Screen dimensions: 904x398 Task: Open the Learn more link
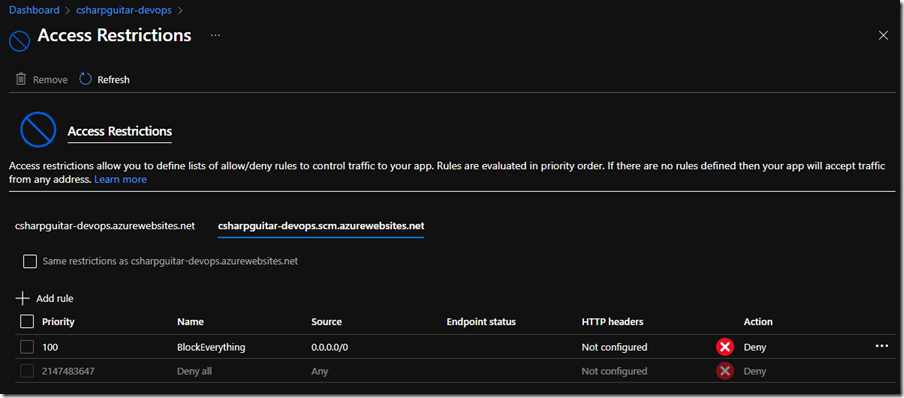(x=120, y=179)
